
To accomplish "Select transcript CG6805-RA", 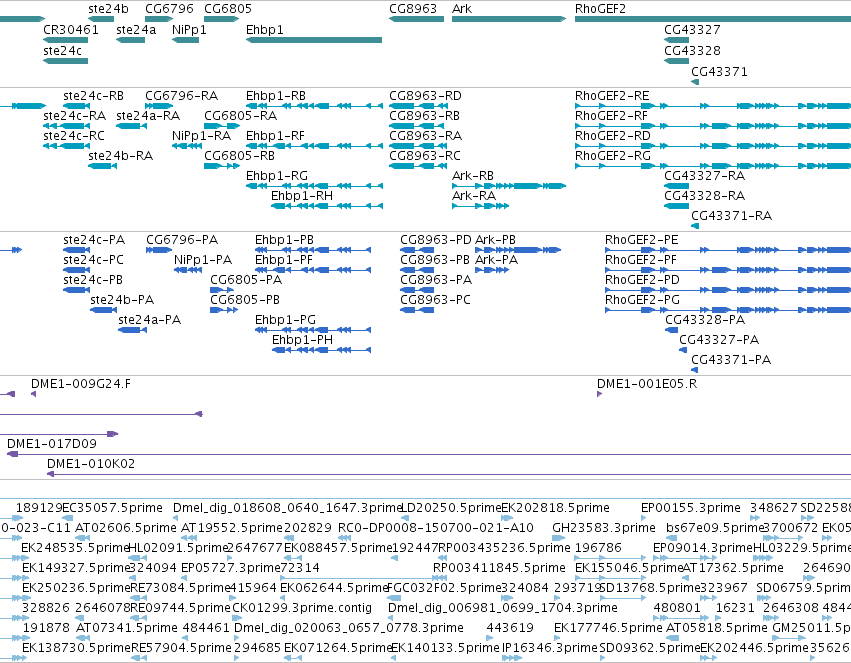I will click(x=240, y=116).
